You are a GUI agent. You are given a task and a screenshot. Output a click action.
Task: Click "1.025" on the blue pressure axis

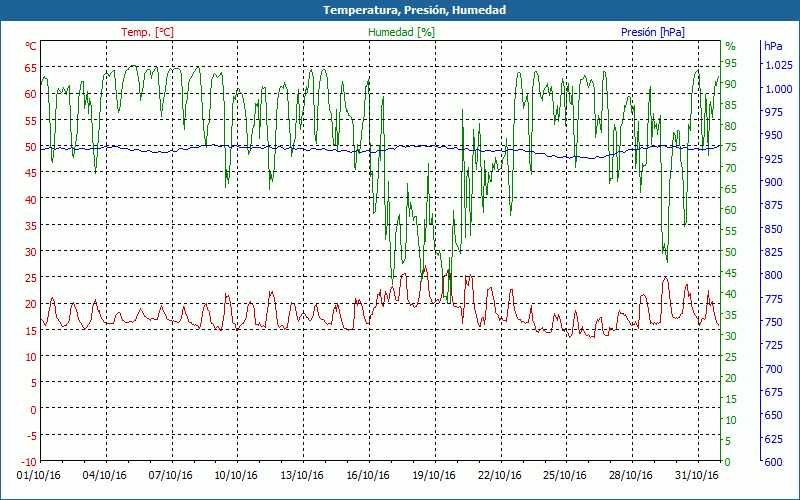779,65
